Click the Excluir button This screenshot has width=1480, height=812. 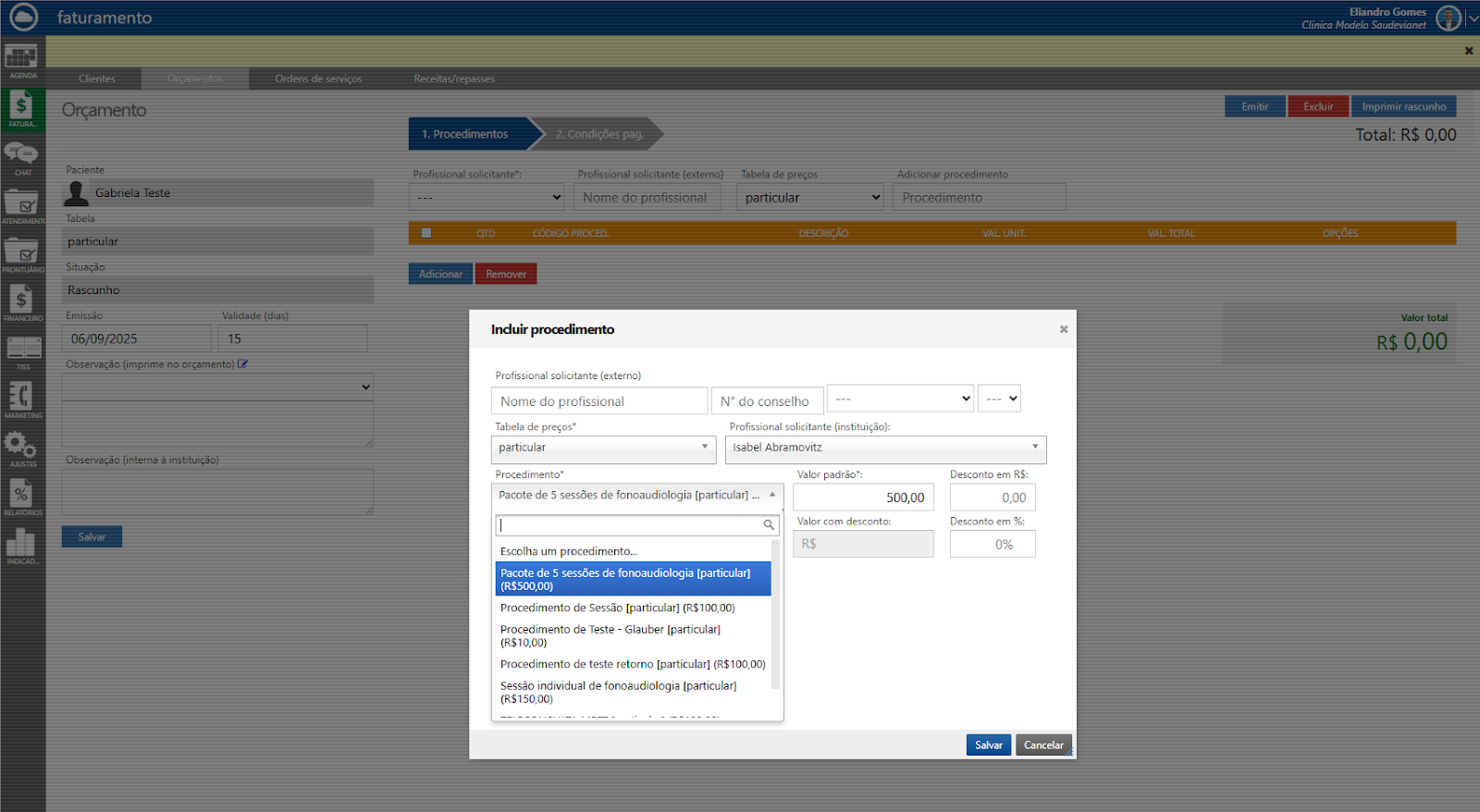(x=1318, y=106)
